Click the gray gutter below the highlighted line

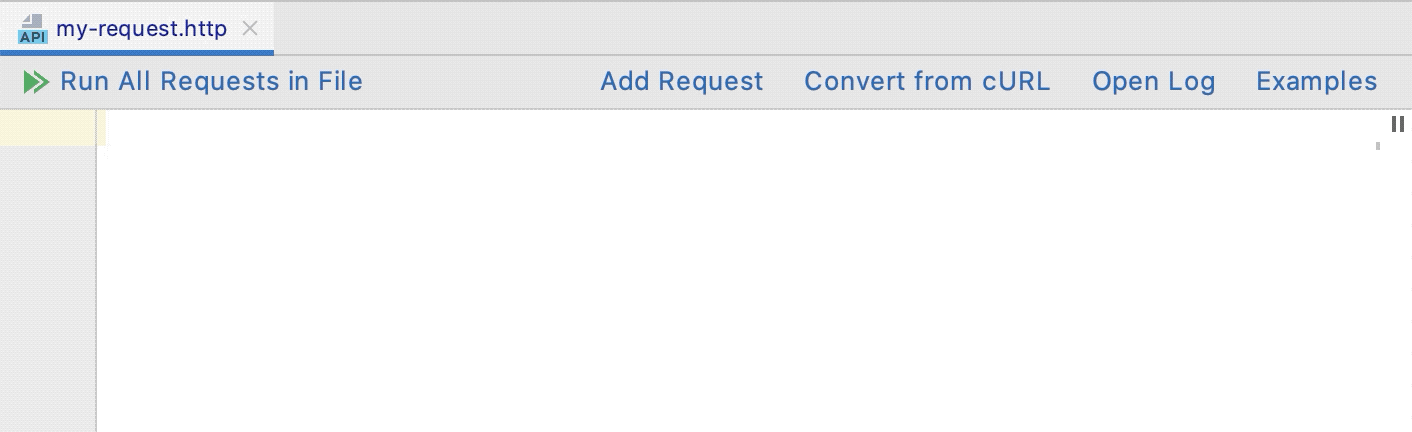click(48, 288)
